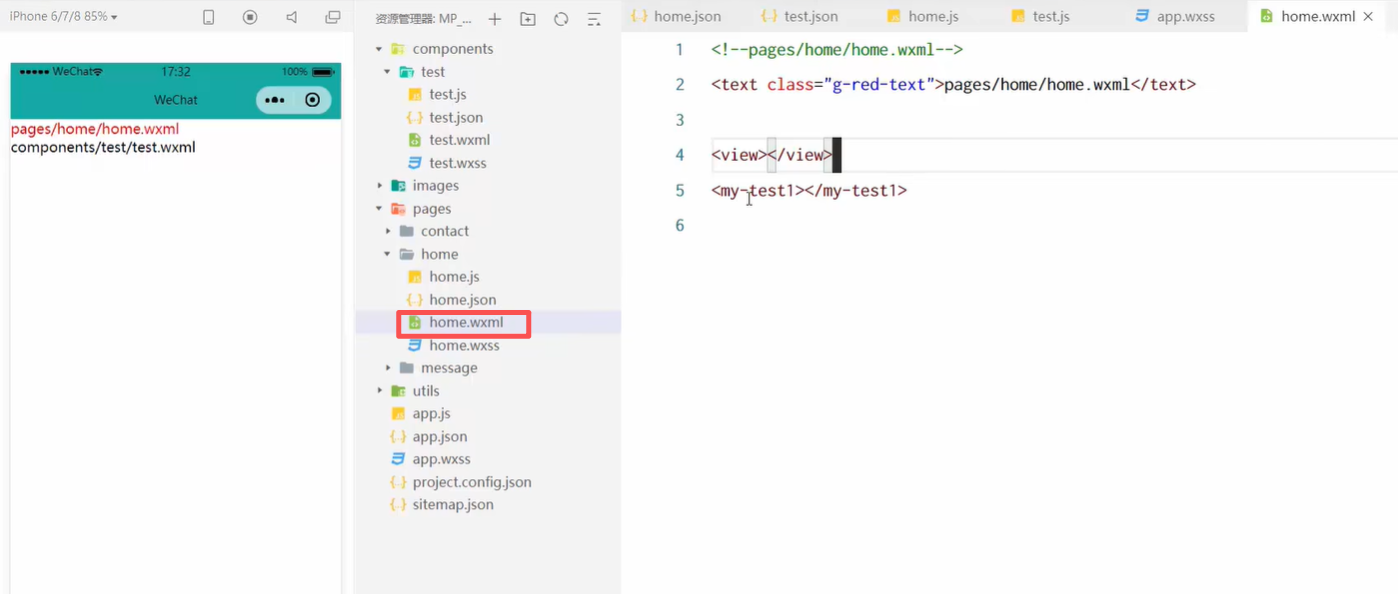Image resolution: width=1398 pixels, height=594 pixels.
Task: Click line number 6 in editor gutter
Action: click(x=680, y=225)
